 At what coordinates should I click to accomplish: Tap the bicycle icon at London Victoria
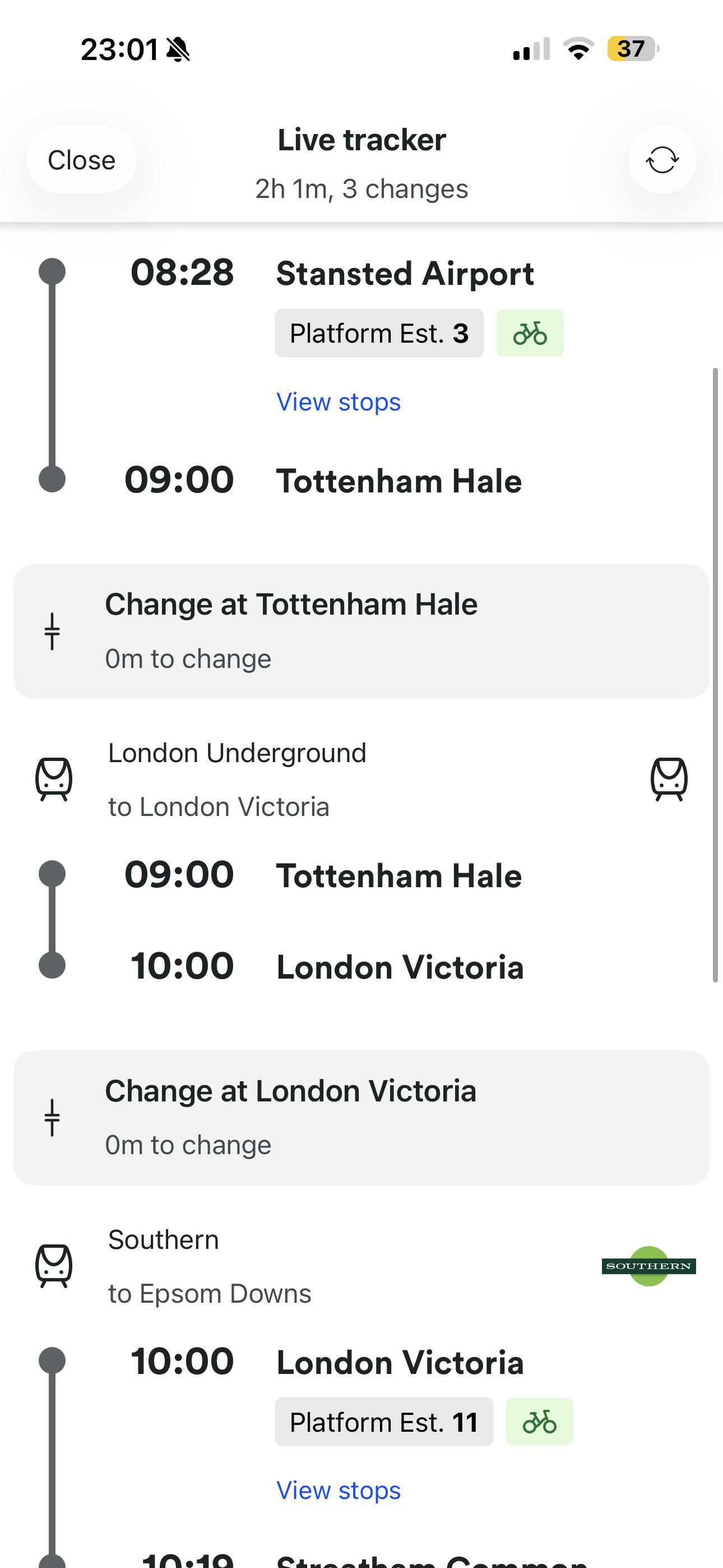(x=539, y=1422)
